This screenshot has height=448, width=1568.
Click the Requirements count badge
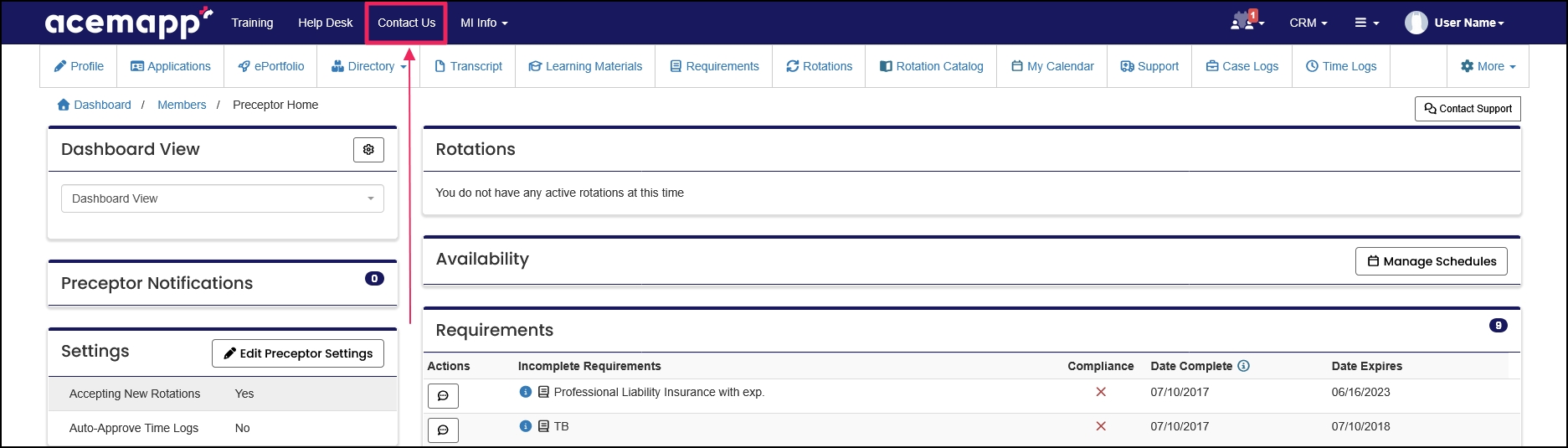point(1498,326)
